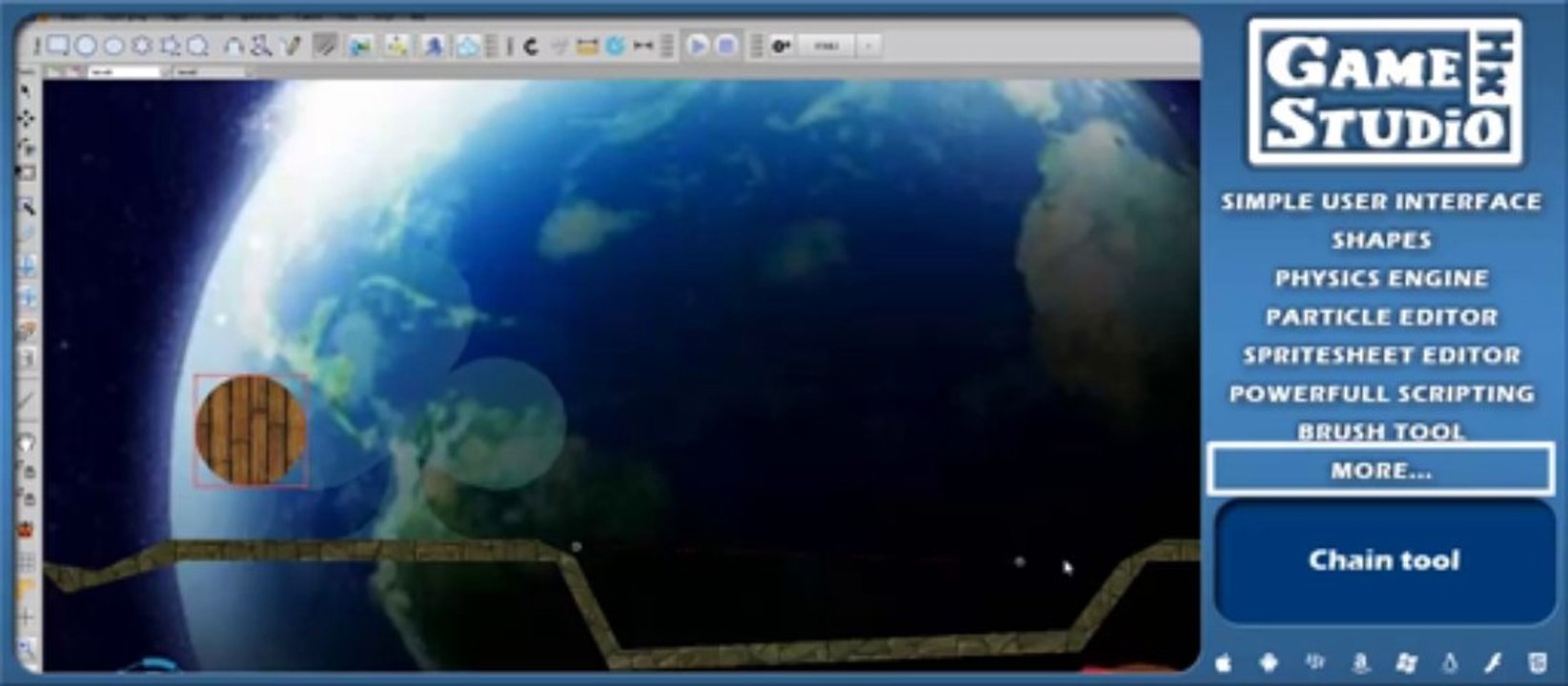Screen dimensions: 1568x686
Task: Select the diagonal line tool in left toolbar
Action: coord(27,400)
